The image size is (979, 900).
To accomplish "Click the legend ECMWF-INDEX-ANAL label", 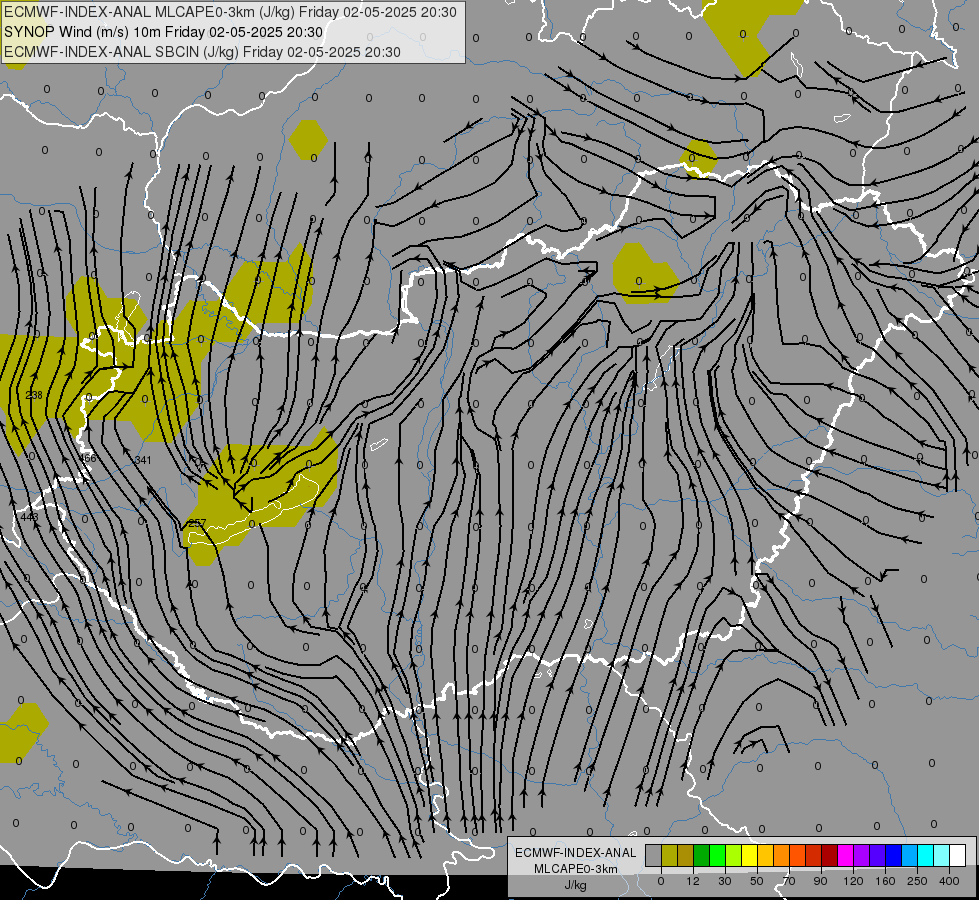I will pos(576,853).
